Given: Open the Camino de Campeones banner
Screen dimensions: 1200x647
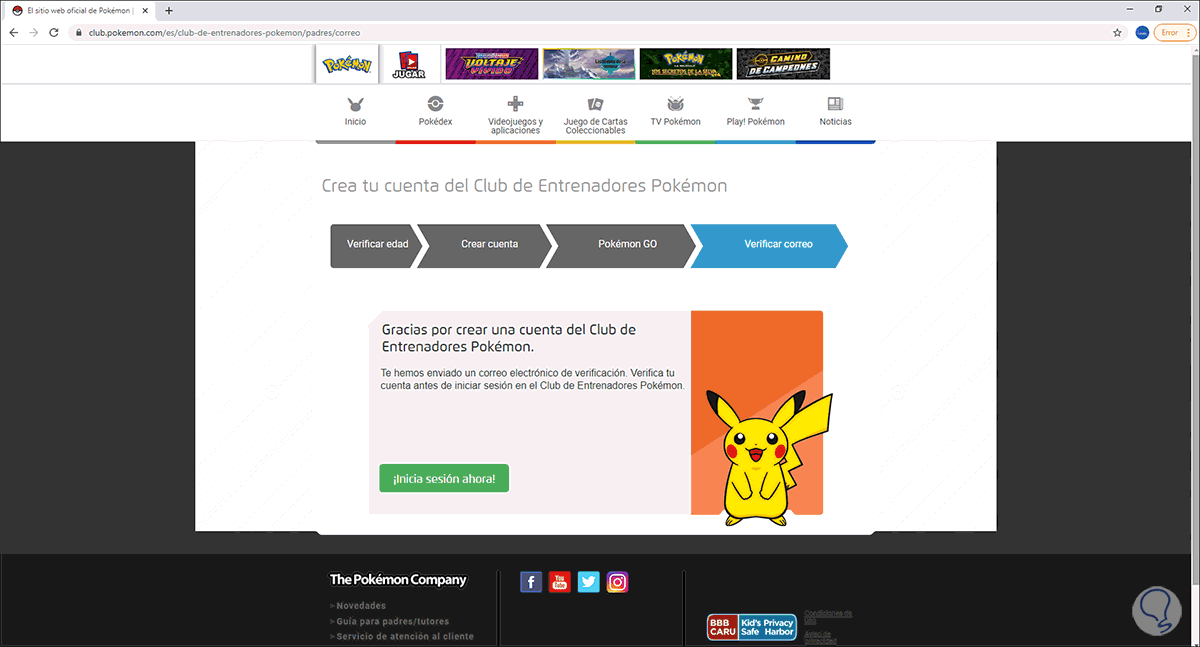Looking at the screenshot, I should coord(783,64).
